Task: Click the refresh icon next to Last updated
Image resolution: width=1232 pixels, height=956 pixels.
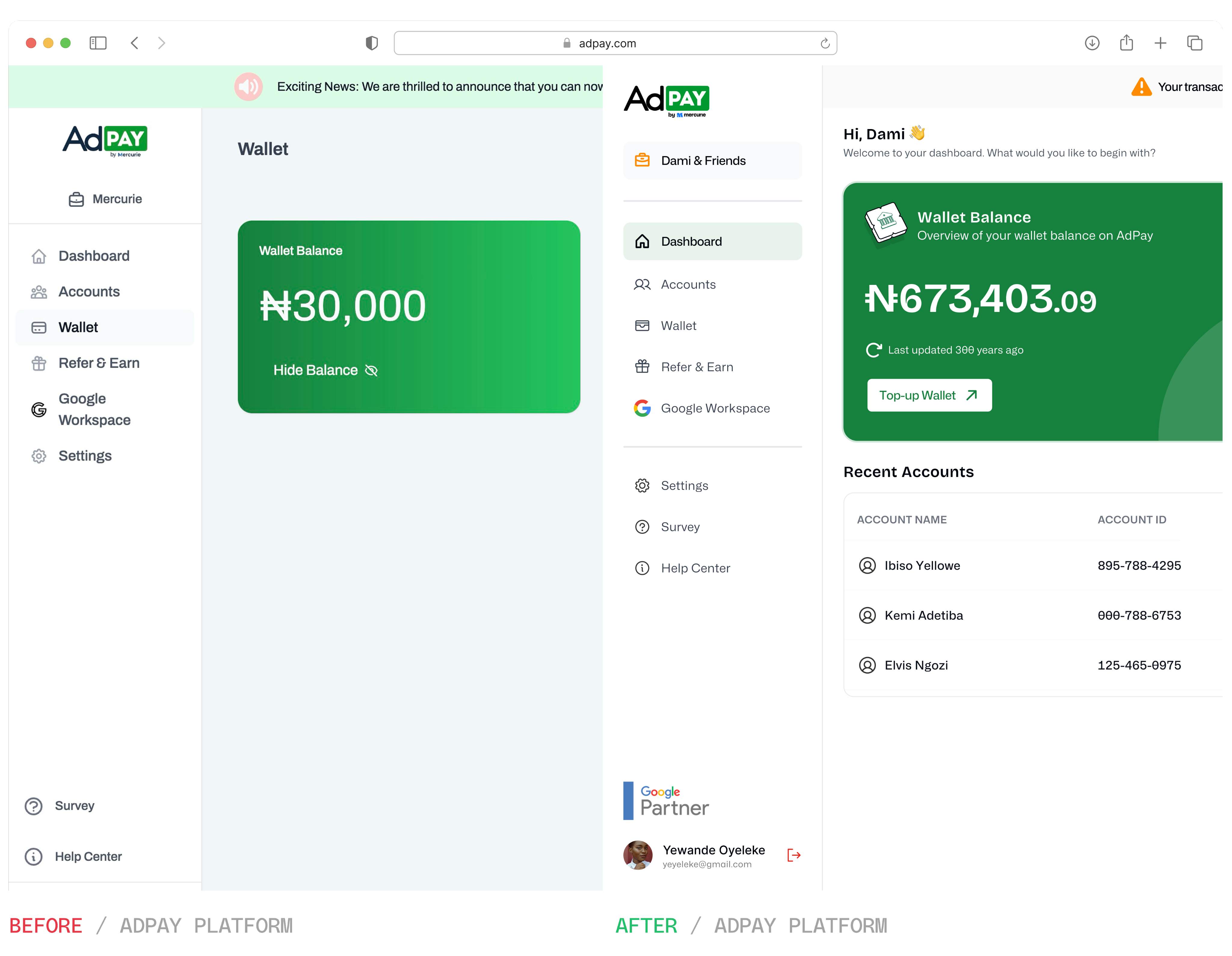Action: 873,350
